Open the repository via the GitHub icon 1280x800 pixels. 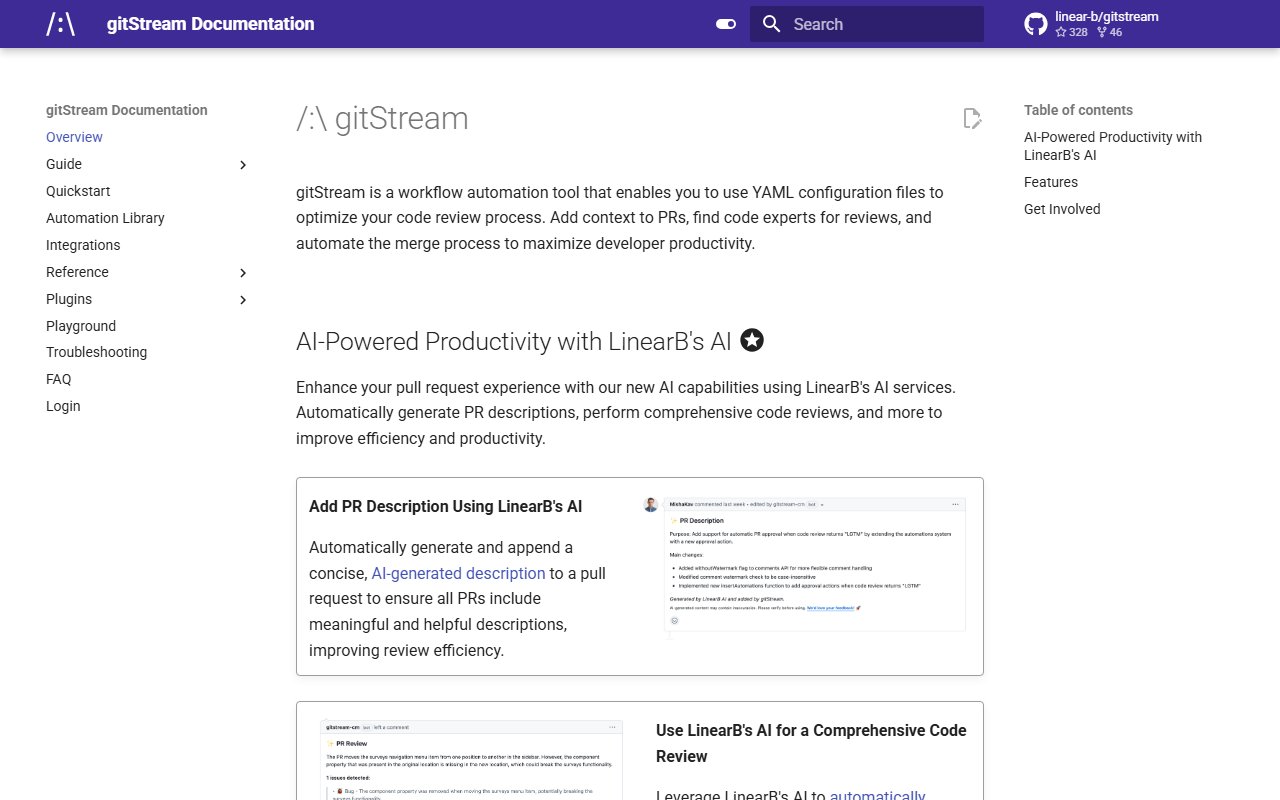coord(1034,23)
